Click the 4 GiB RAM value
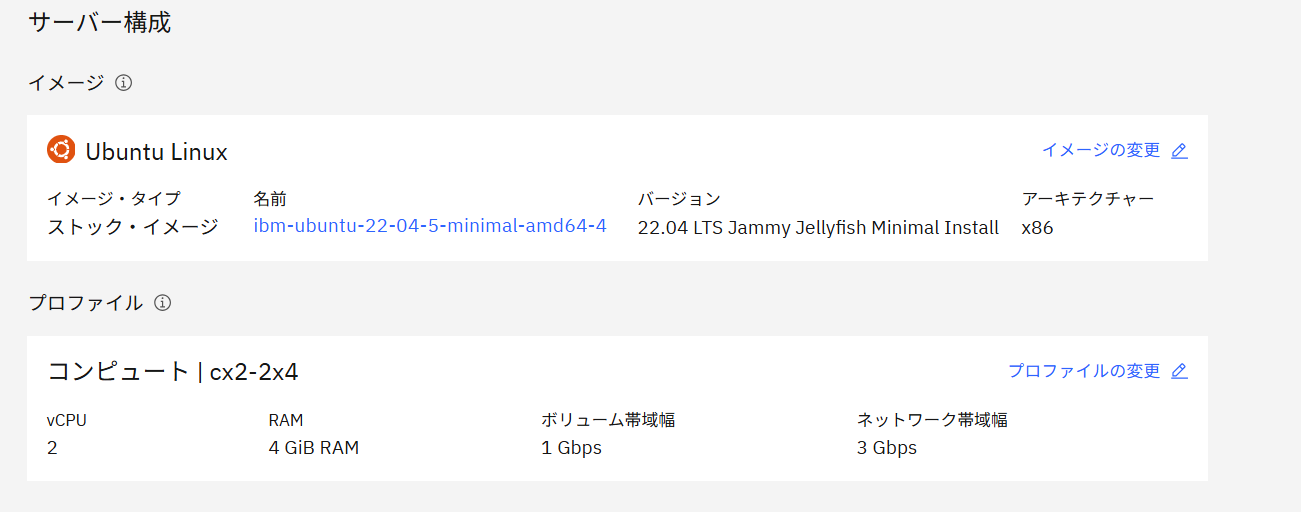1301x512 pixels. [314, 448]
